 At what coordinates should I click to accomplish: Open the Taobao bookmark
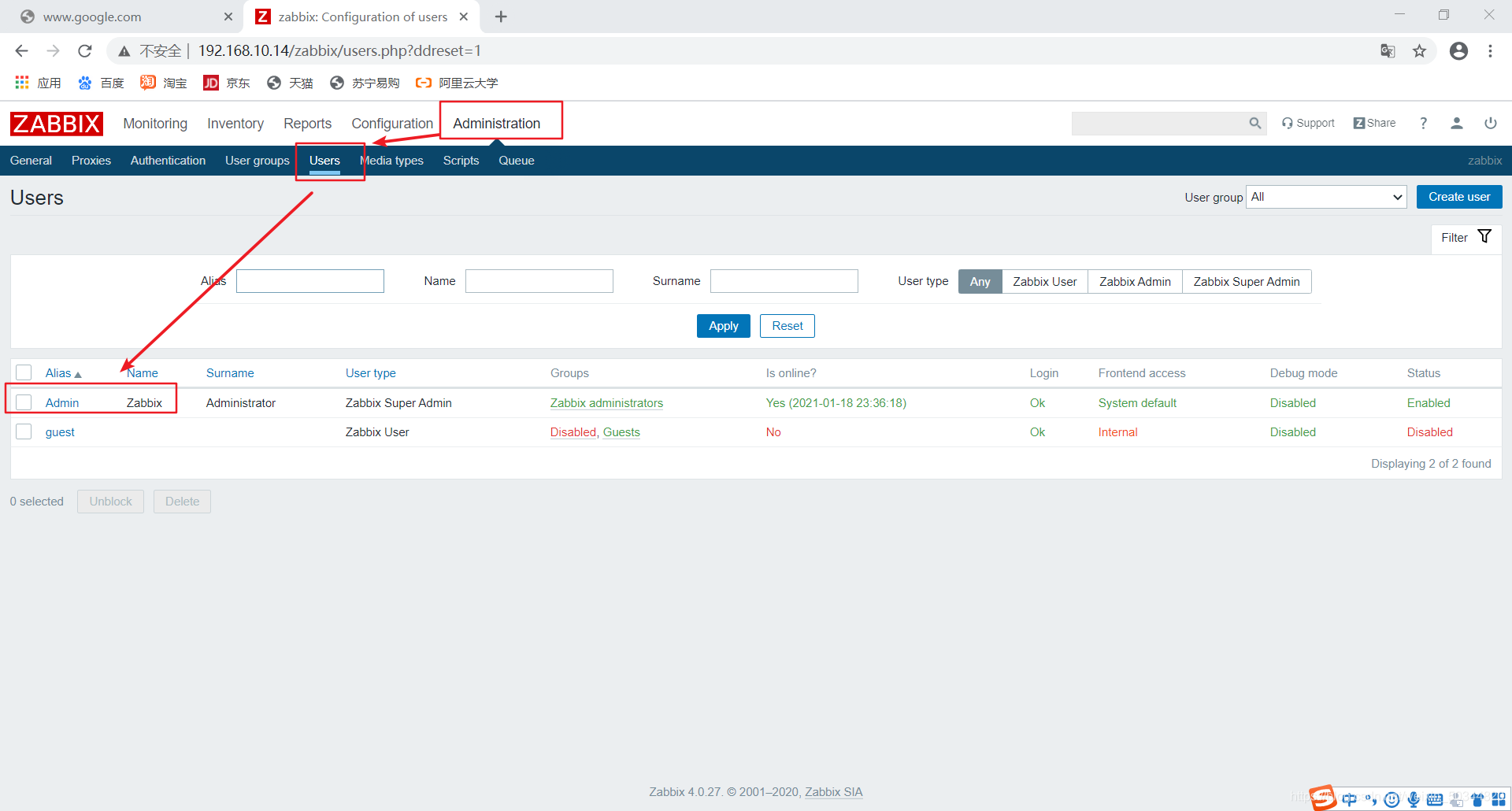[x=163, y=83]
